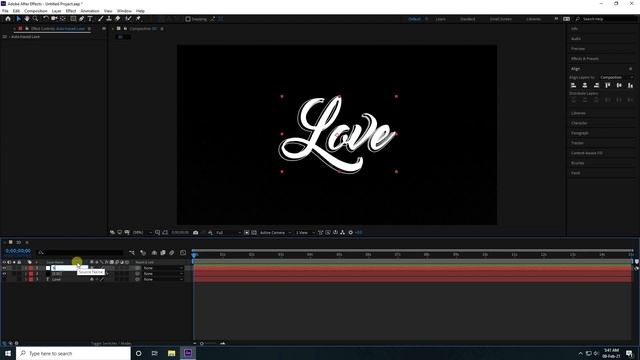Enable the Snapping checkbox
The image size is (640, 360).
188,19
